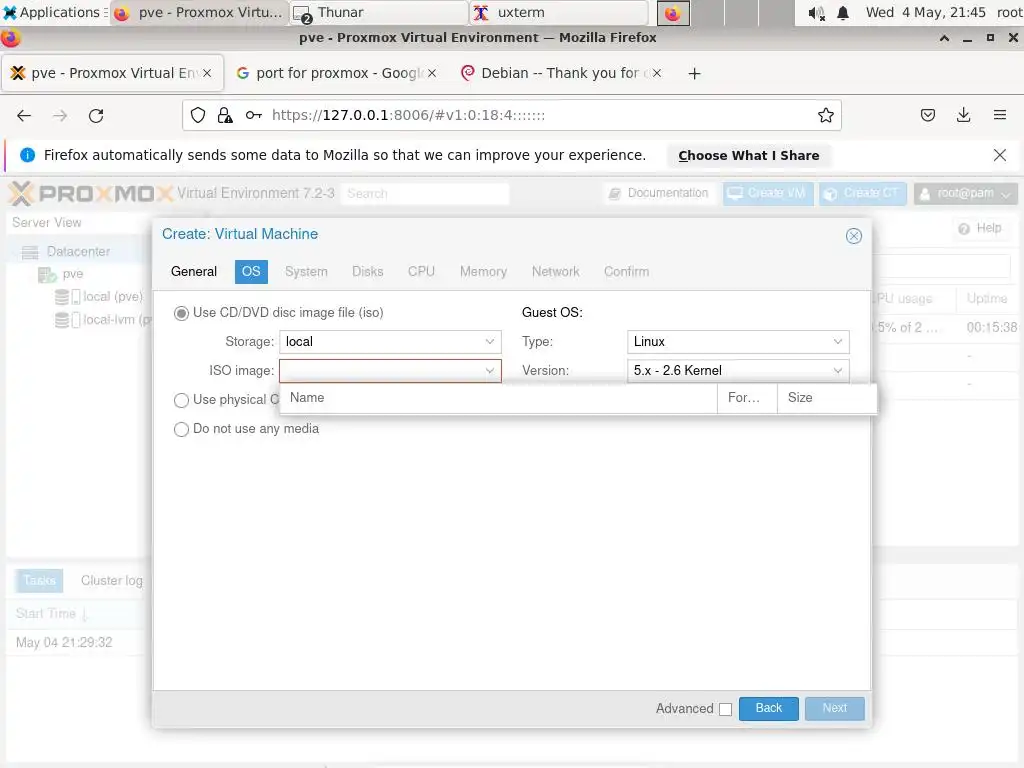The image size is (1024, 768).
Task: Go back in Firefox history
Action: [24, 116]
